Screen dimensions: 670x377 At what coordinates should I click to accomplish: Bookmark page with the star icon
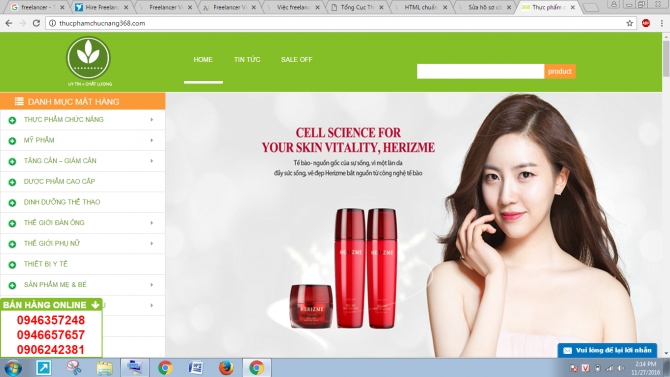point(629,23)
